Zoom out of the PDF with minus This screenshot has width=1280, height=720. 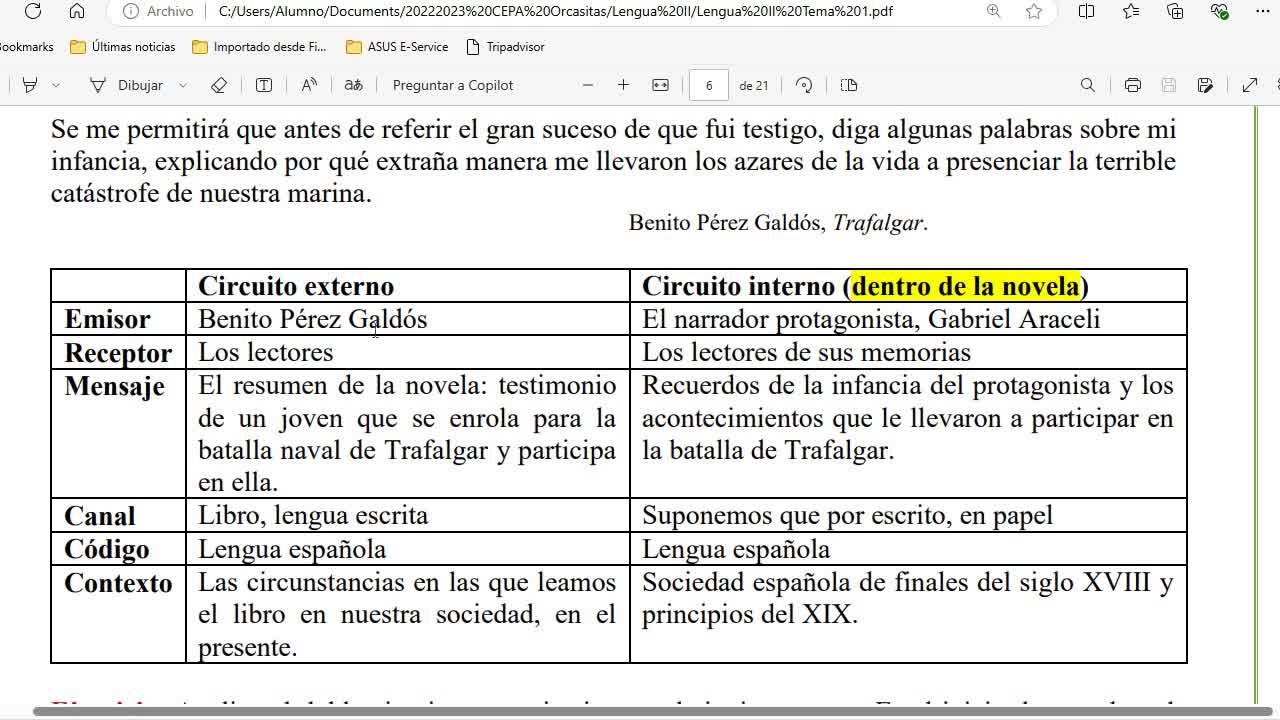click(x=588, y=85)
